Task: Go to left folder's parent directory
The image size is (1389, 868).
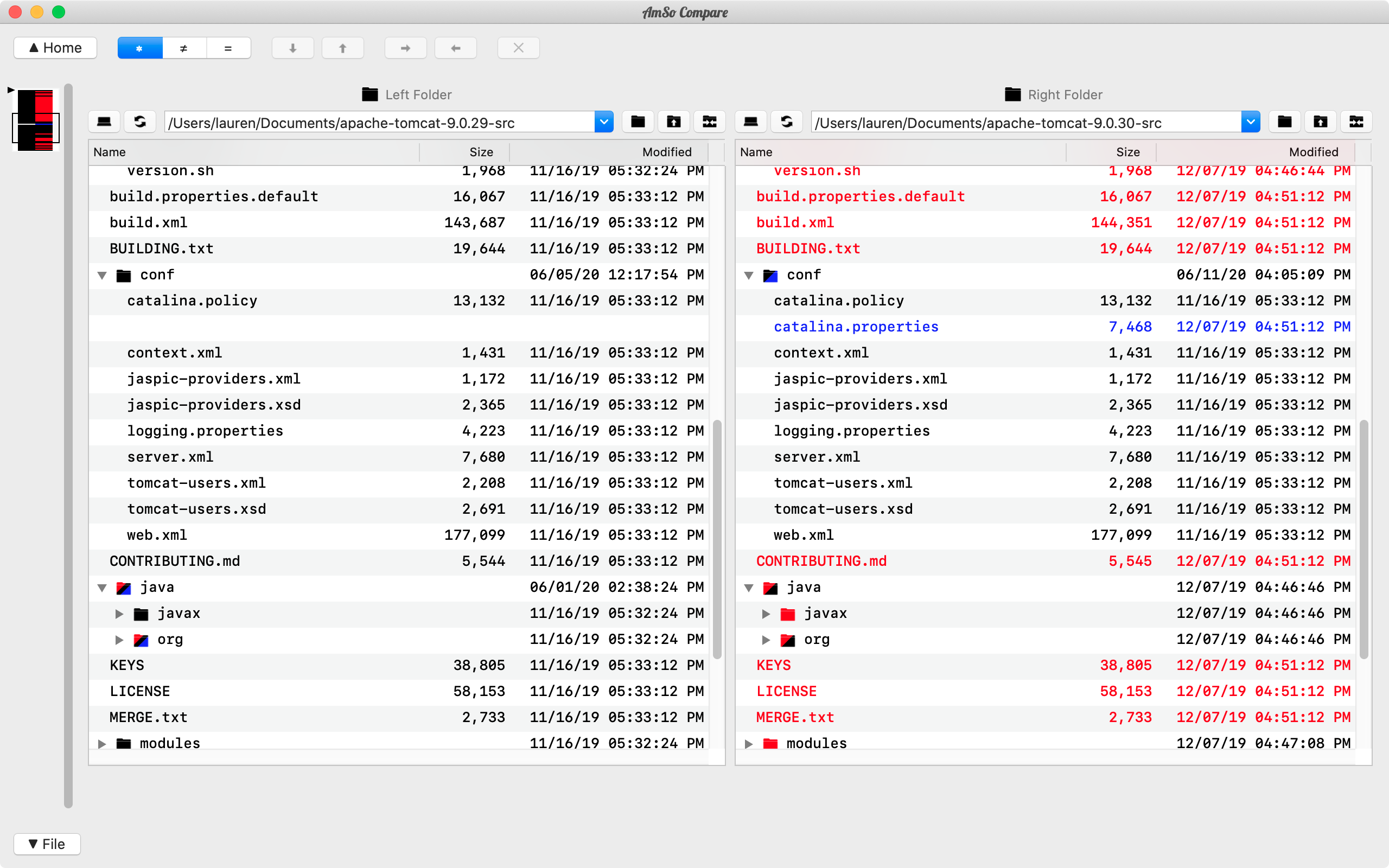Action: 674,122
